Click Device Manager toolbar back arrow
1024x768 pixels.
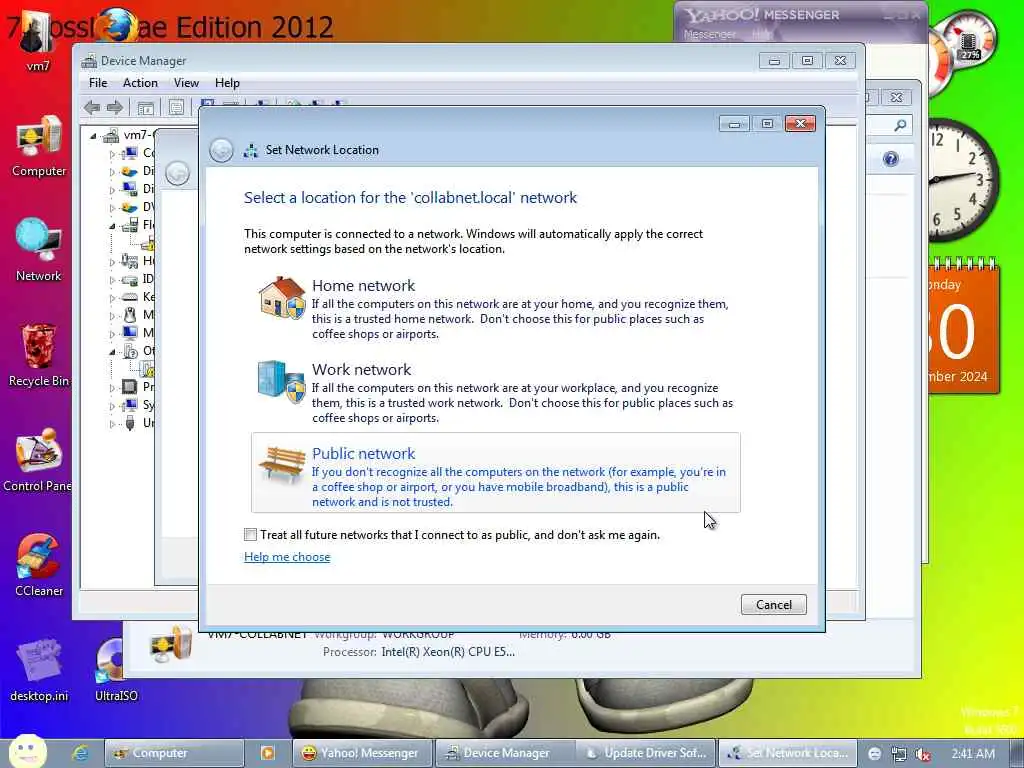click(92, 107)
